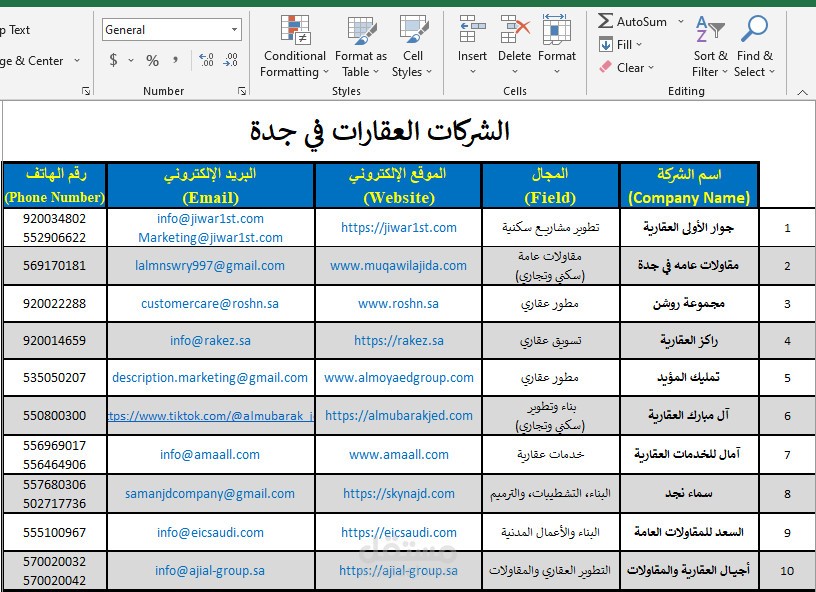Screen dimensions: 816x592
Task: Expand the Insert dropdown arrow
Action: [473, 71]
